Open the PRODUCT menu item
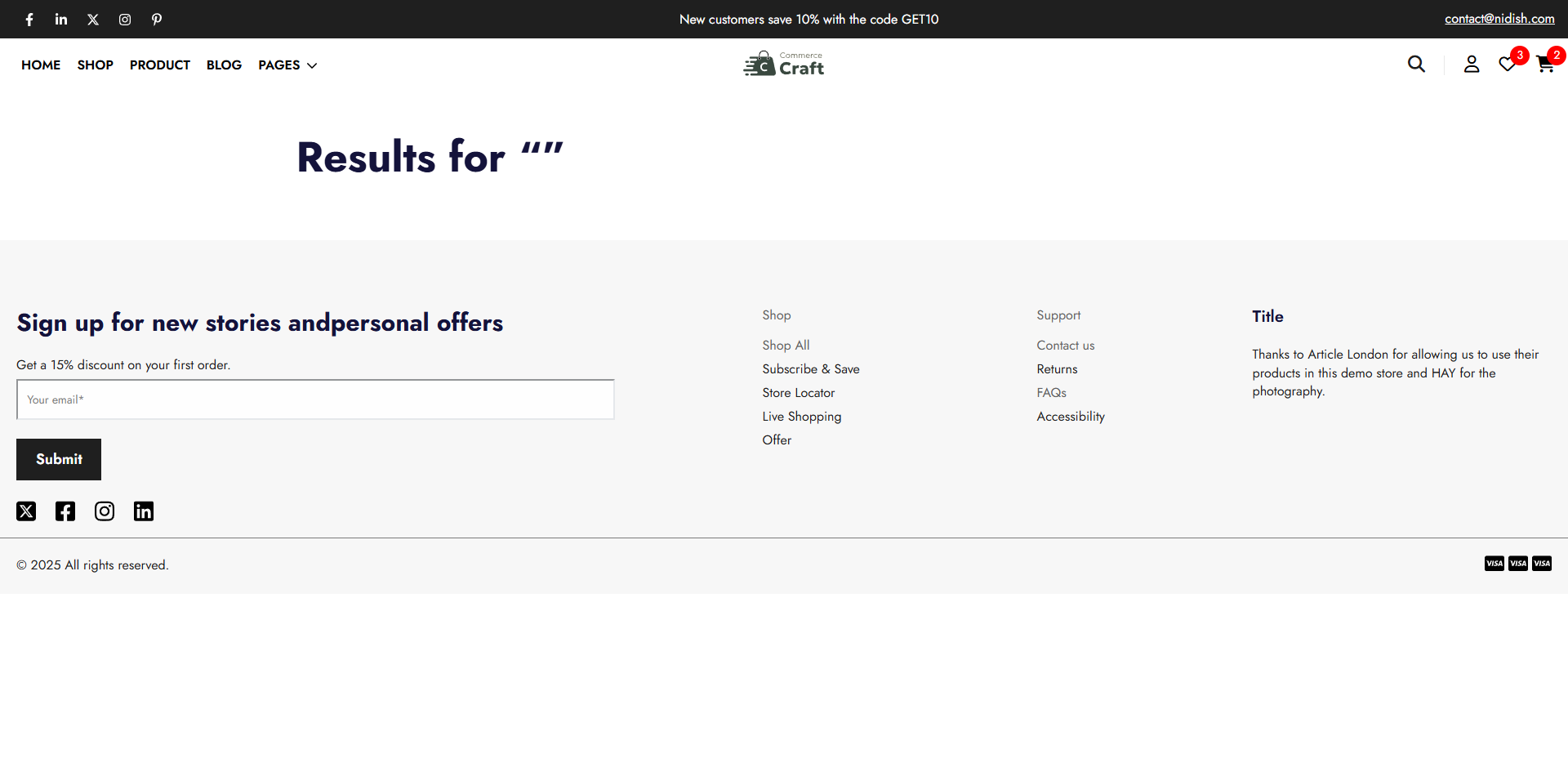The image size is (1568, 772). [x=160, y=65]
